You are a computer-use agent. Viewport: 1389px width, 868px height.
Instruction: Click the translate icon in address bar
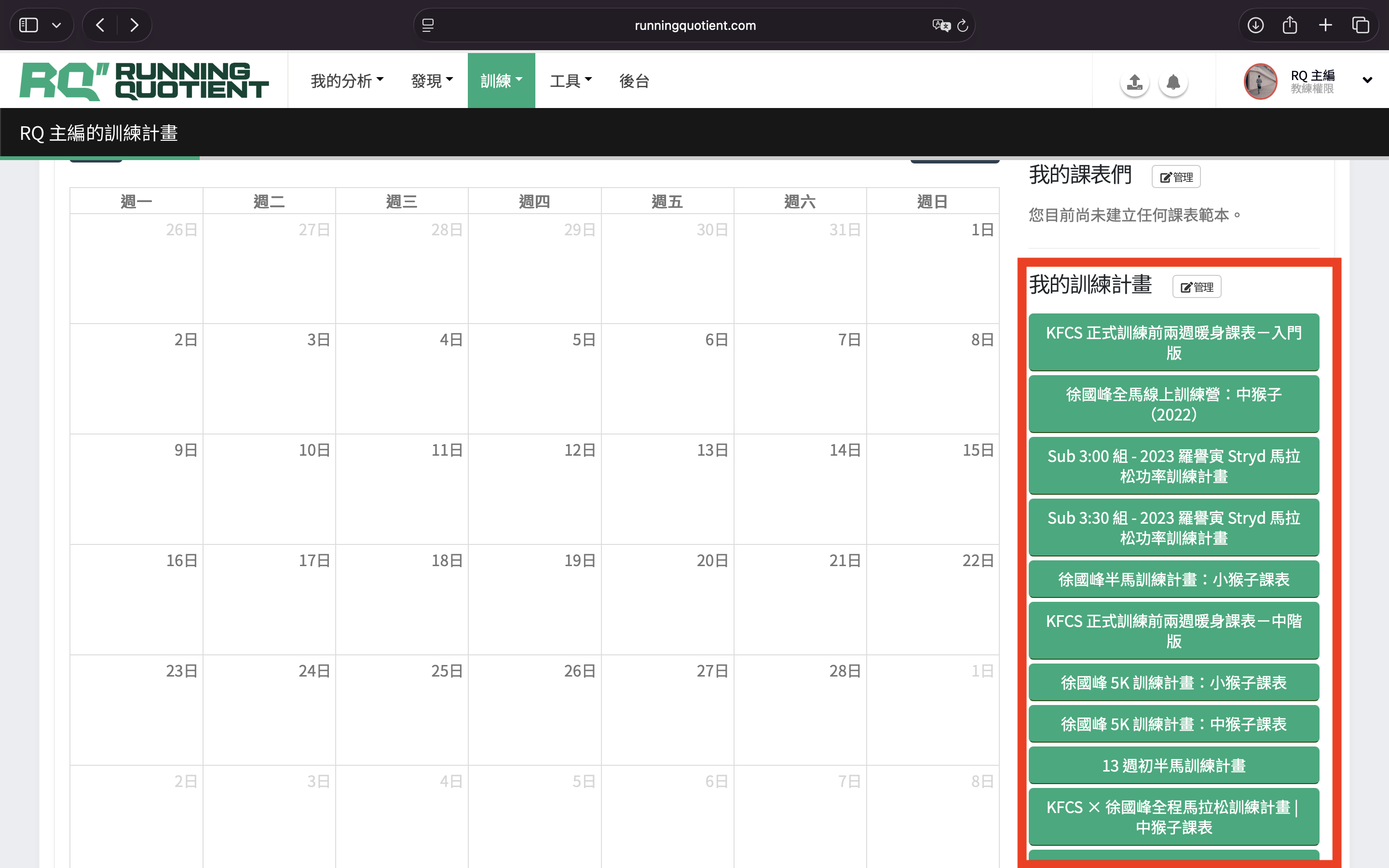(x=941, y=25)
